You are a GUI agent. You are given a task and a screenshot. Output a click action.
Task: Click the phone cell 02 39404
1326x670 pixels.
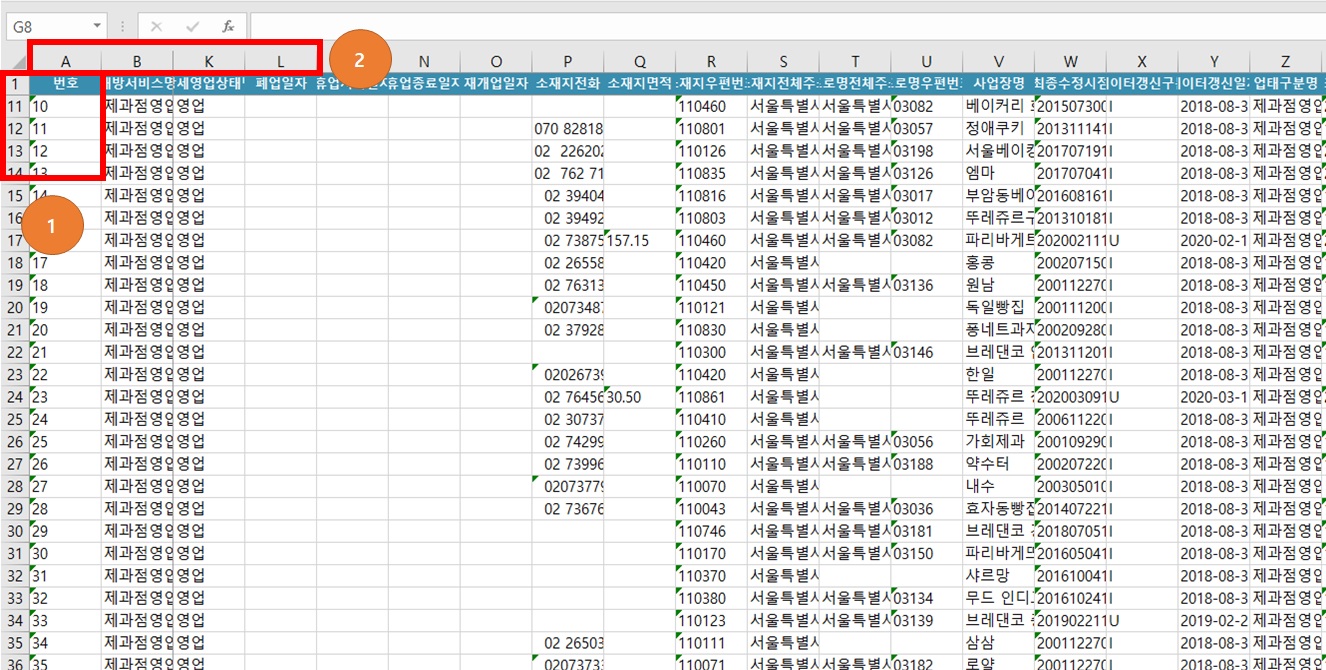coord(568,195)
